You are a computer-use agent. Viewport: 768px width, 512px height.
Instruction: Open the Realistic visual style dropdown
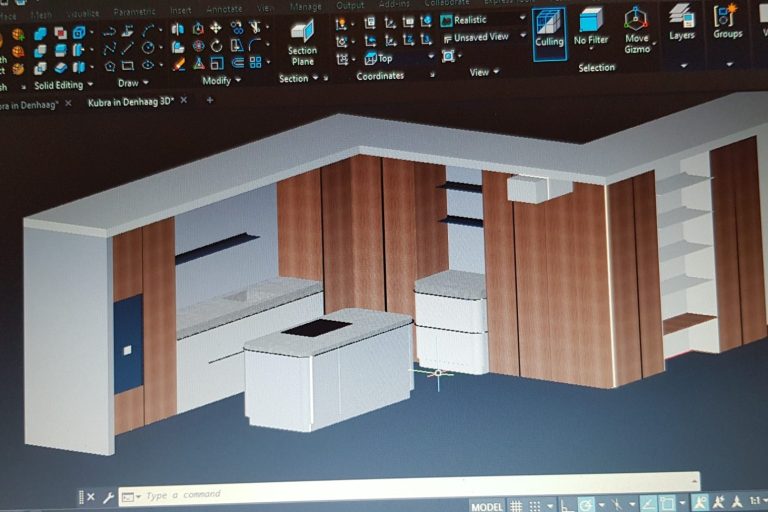482,20
